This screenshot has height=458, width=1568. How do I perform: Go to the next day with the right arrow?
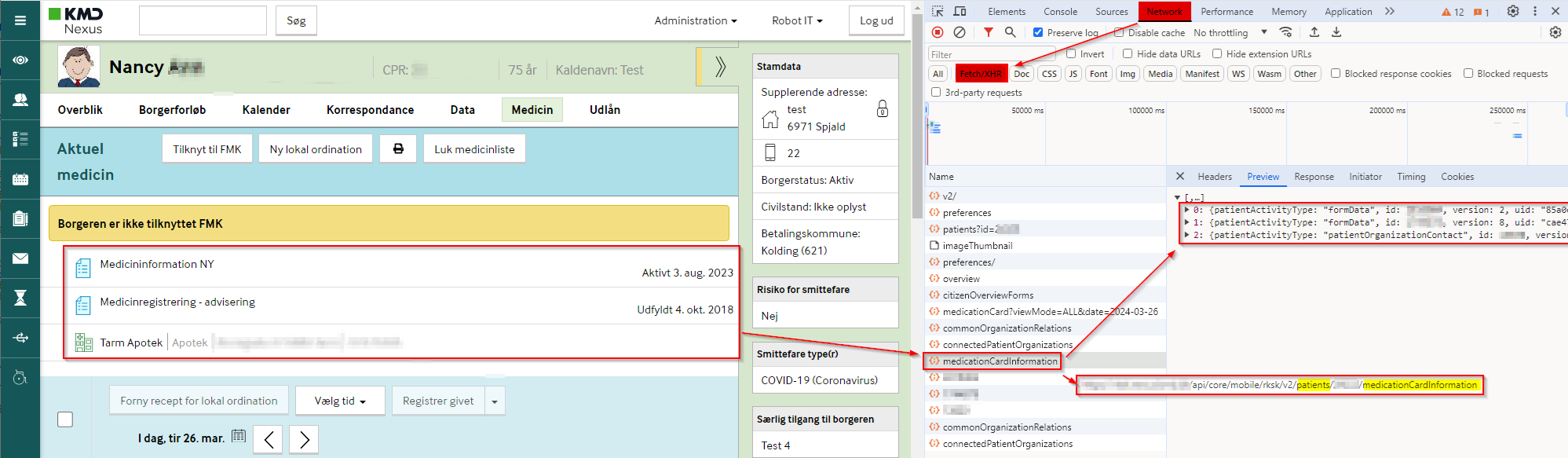coord(304,439)
